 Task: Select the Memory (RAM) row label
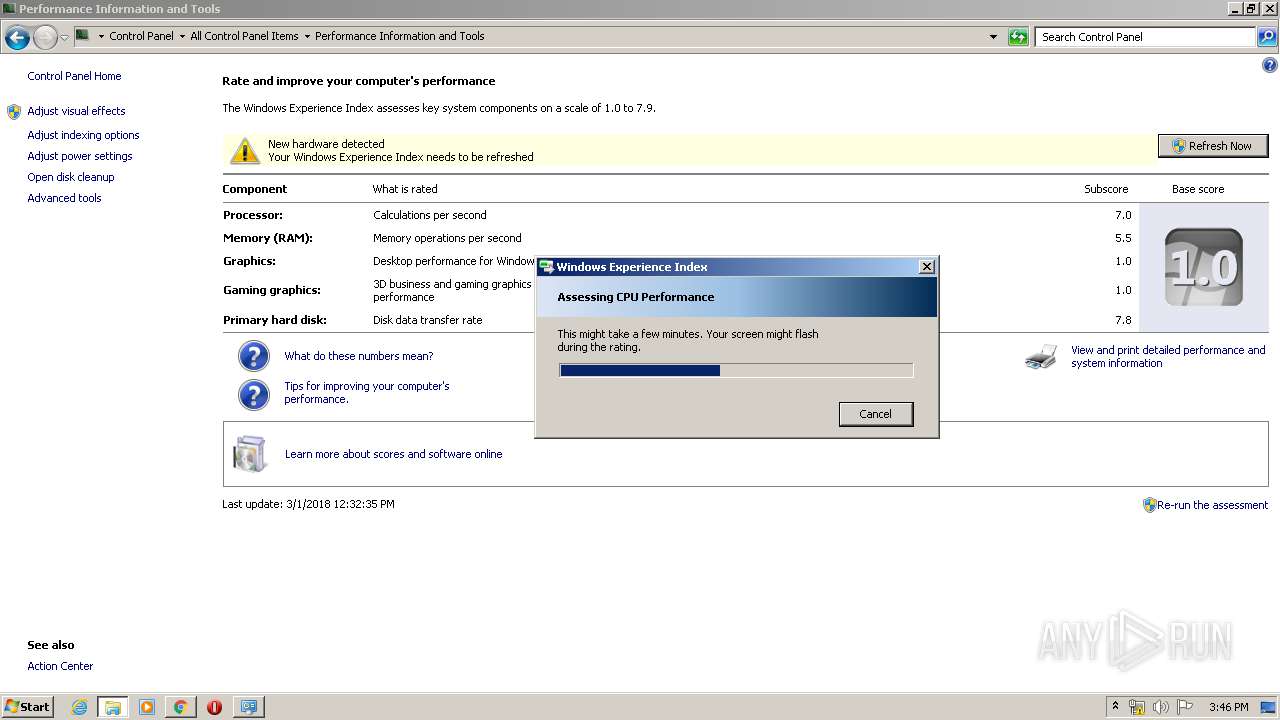tap(267, 238)
